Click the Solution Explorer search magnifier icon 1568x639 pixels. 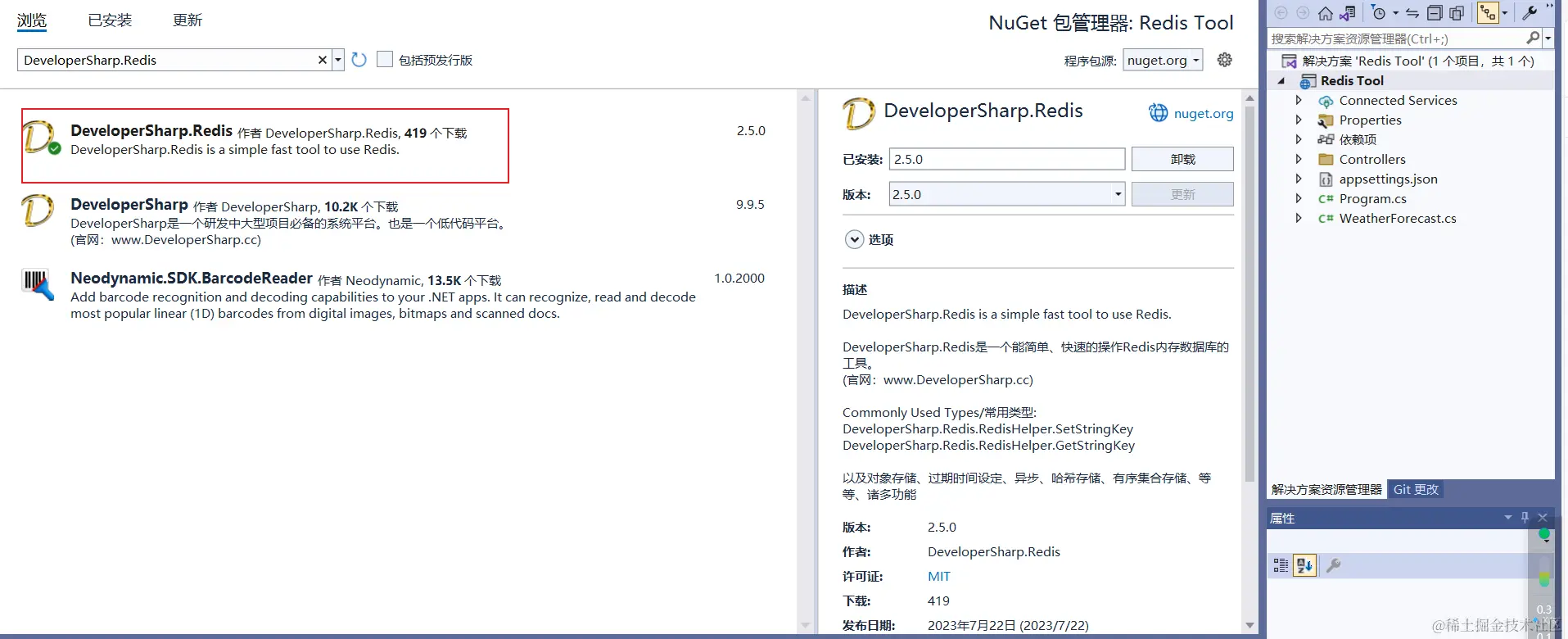click(1533, 38)
